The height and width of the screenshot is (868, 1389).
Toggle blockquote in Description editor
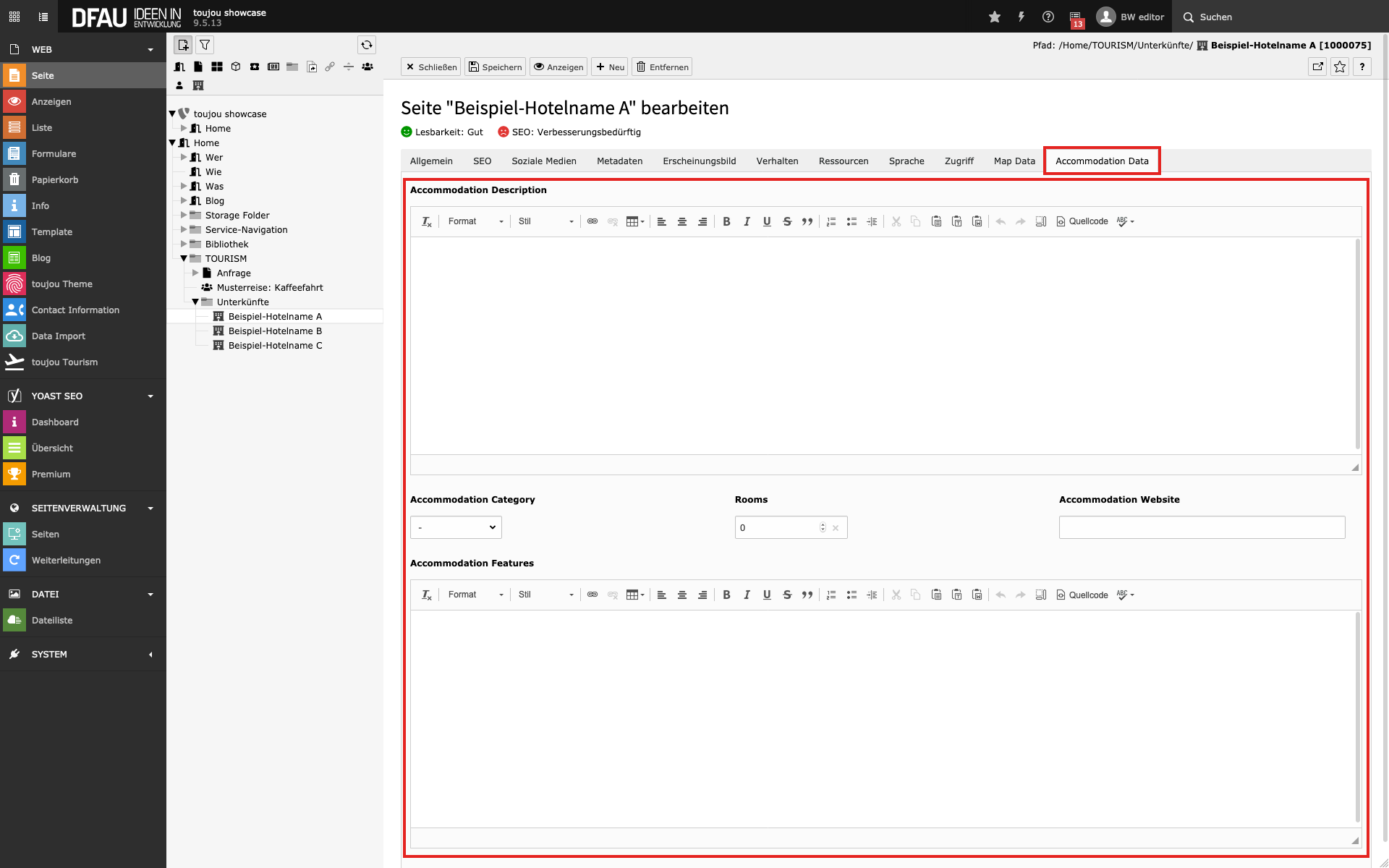(807, 221)
